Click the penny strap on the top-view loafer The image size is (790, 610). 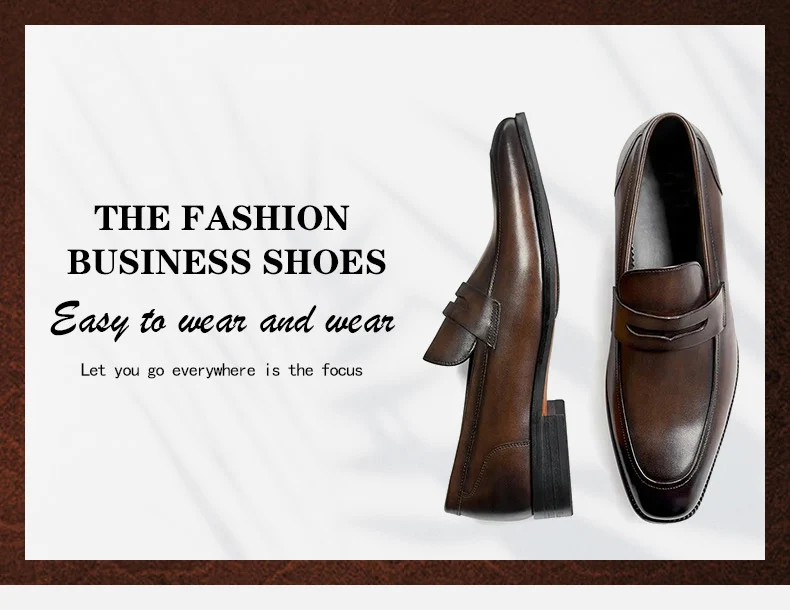[x=668, y=310]
